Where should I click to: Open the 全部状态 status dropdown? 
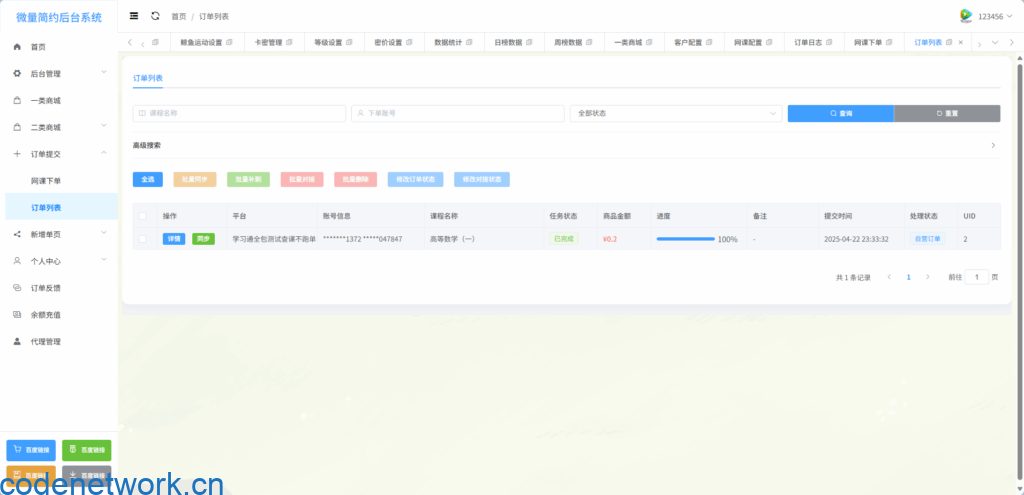[675, 114]
